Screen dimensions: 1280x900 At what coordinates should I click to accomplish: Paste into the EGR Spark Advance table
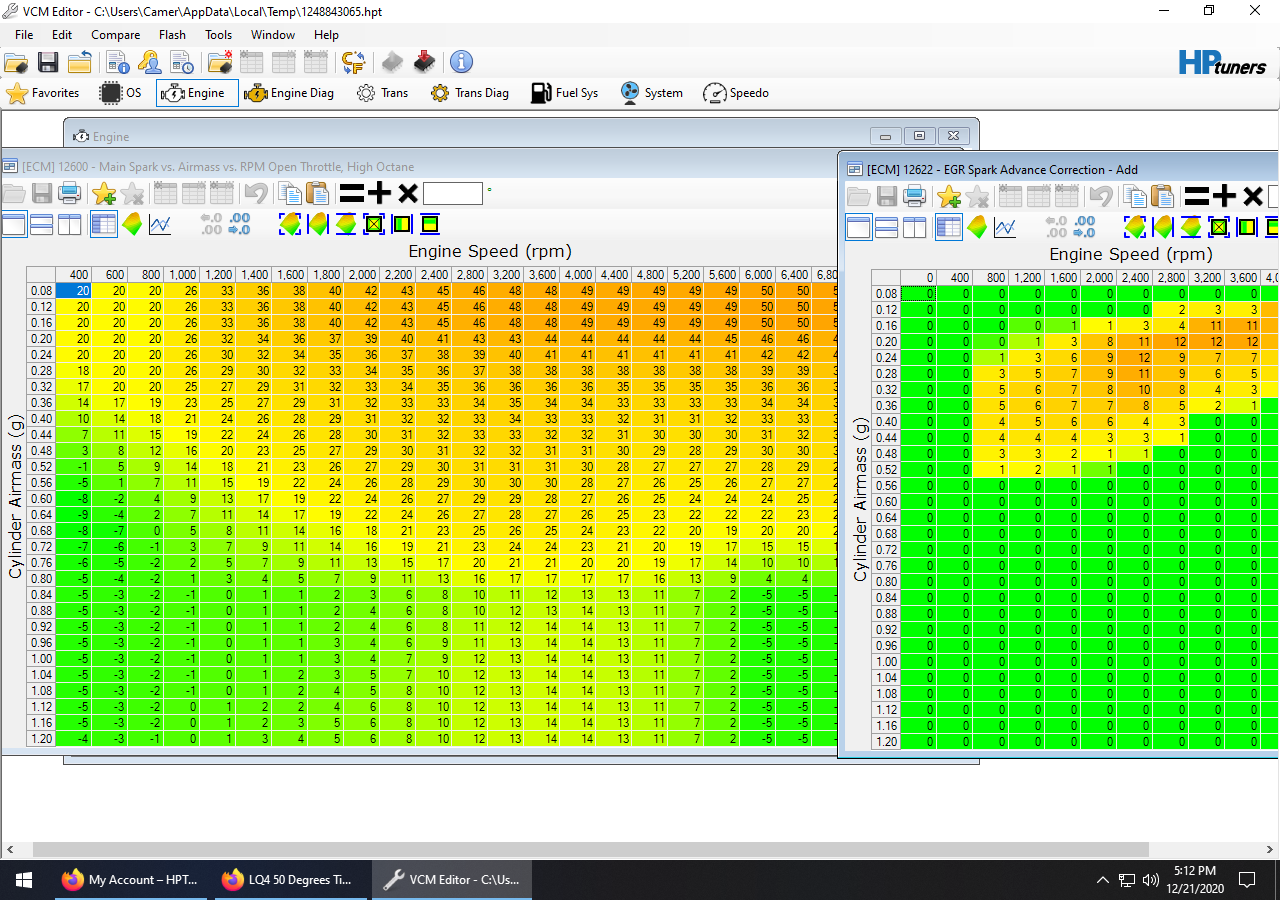(x=1163, y=197)
